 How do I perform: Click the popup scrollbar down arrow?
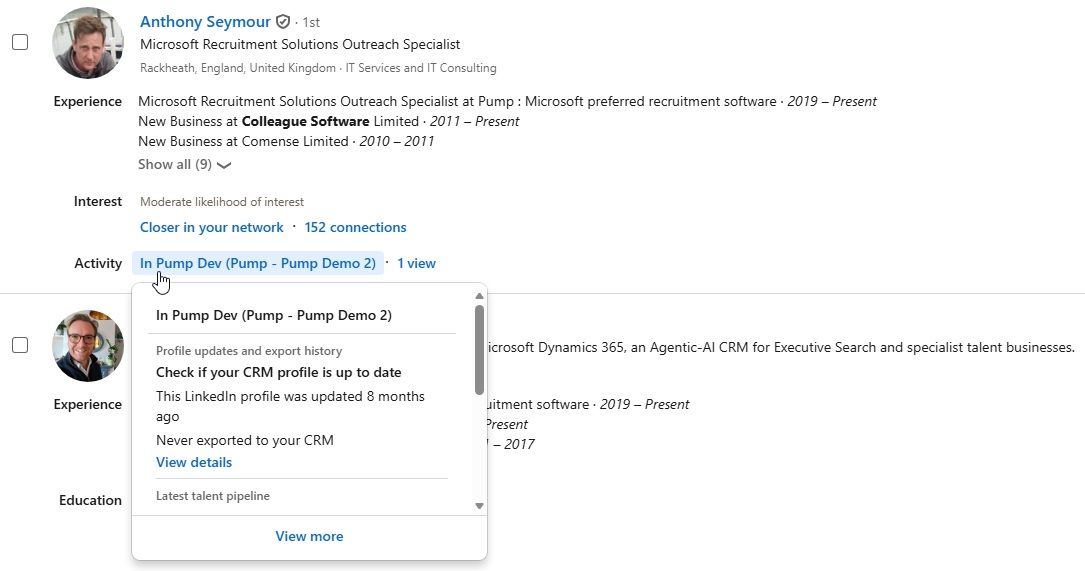click(479, 506)
